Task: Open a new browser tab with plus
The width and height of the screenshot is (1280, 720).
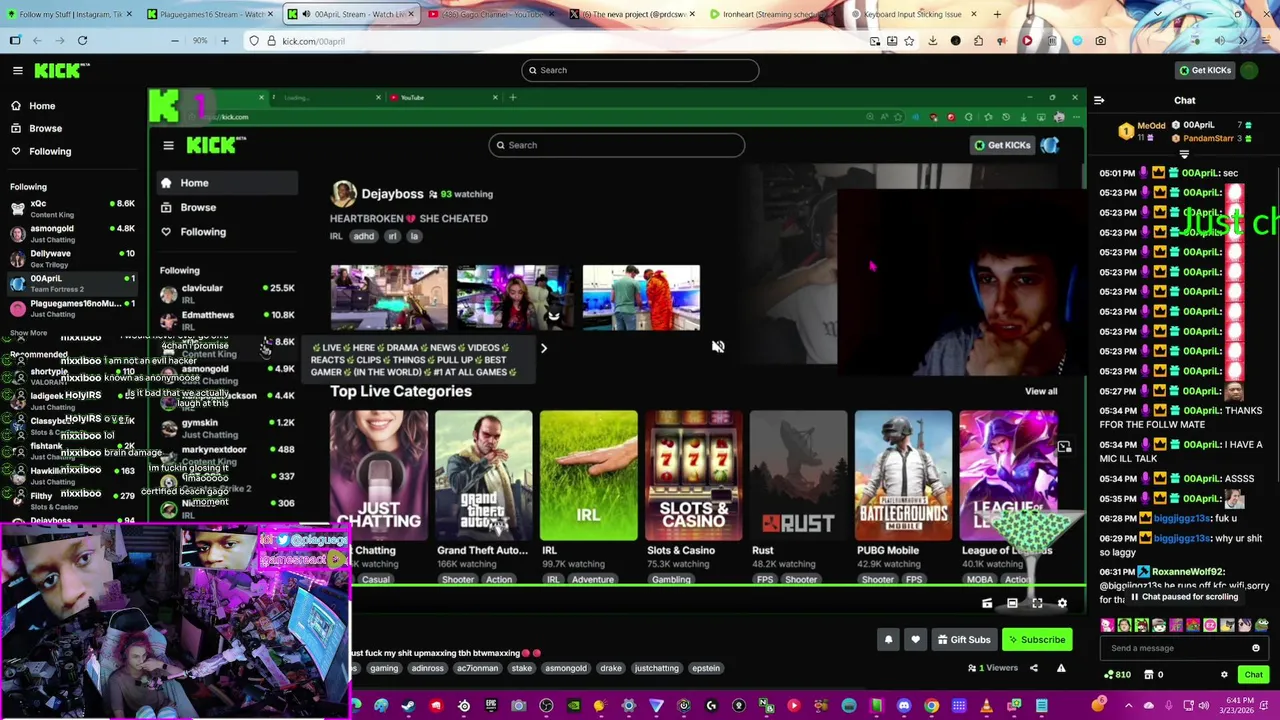Action: pos(997,14)
